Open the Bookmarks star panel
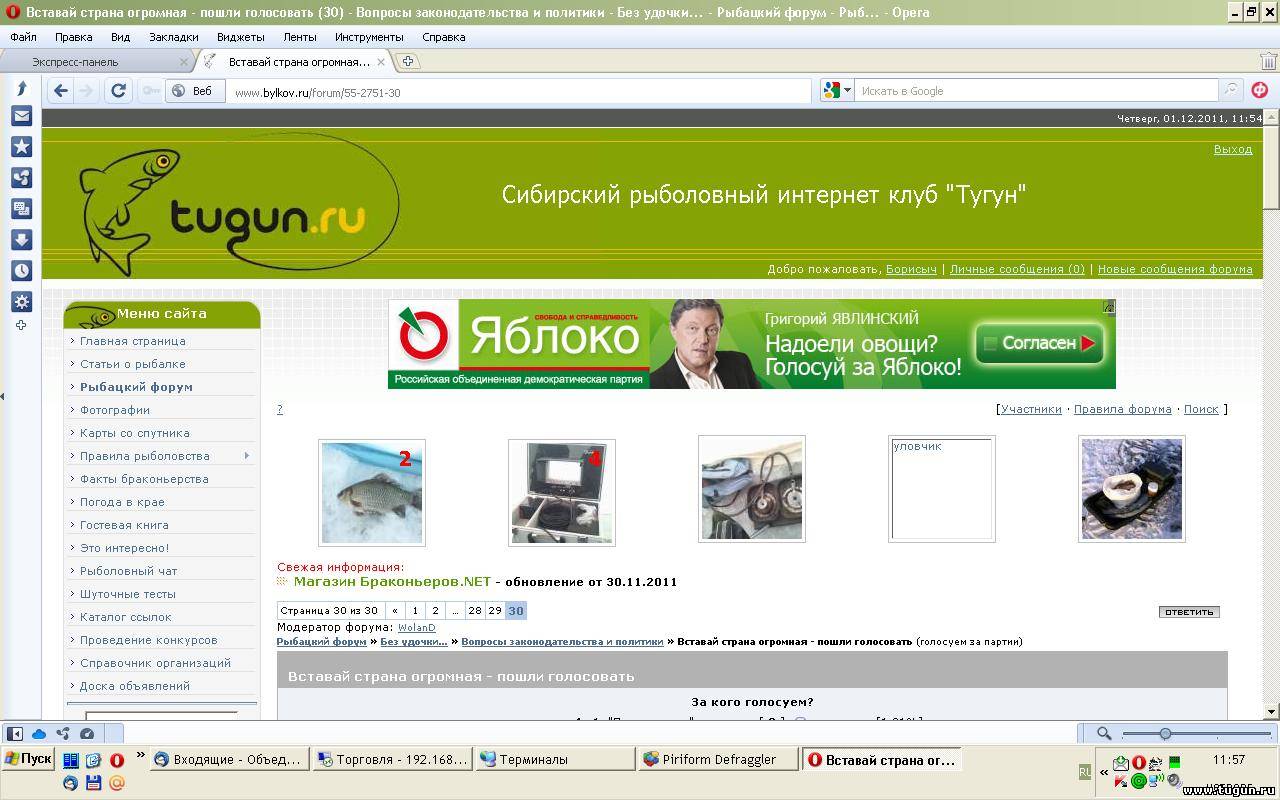Image resolution: width=1280 pixels, height=800 pixels. click(21, 147)
